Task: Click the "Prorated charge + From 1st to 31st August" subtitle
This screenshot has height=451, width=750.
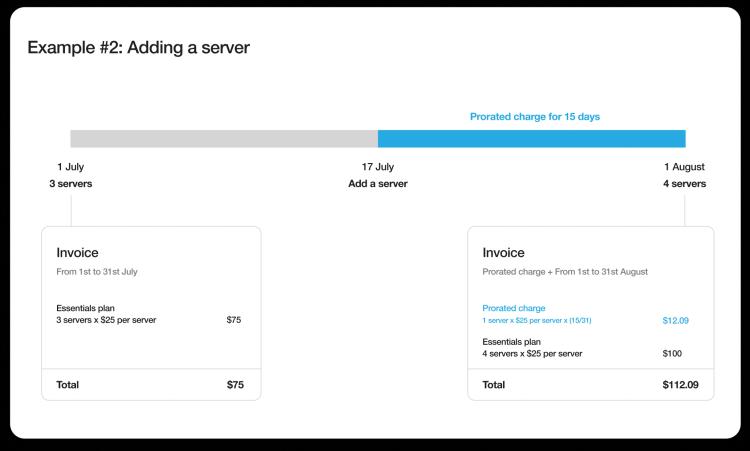Action: (x=565, y=271)
